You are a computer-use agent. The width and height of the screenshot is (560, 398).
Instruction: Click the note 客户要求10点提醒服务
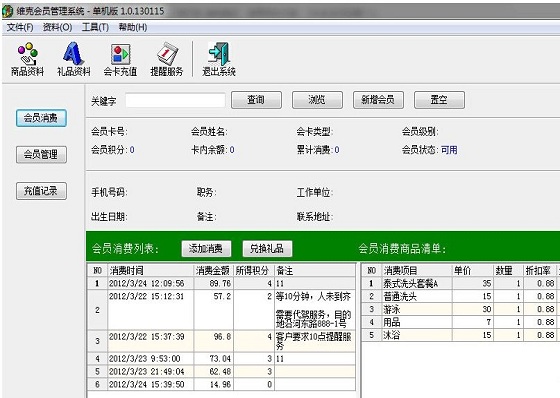pos(313,341)
